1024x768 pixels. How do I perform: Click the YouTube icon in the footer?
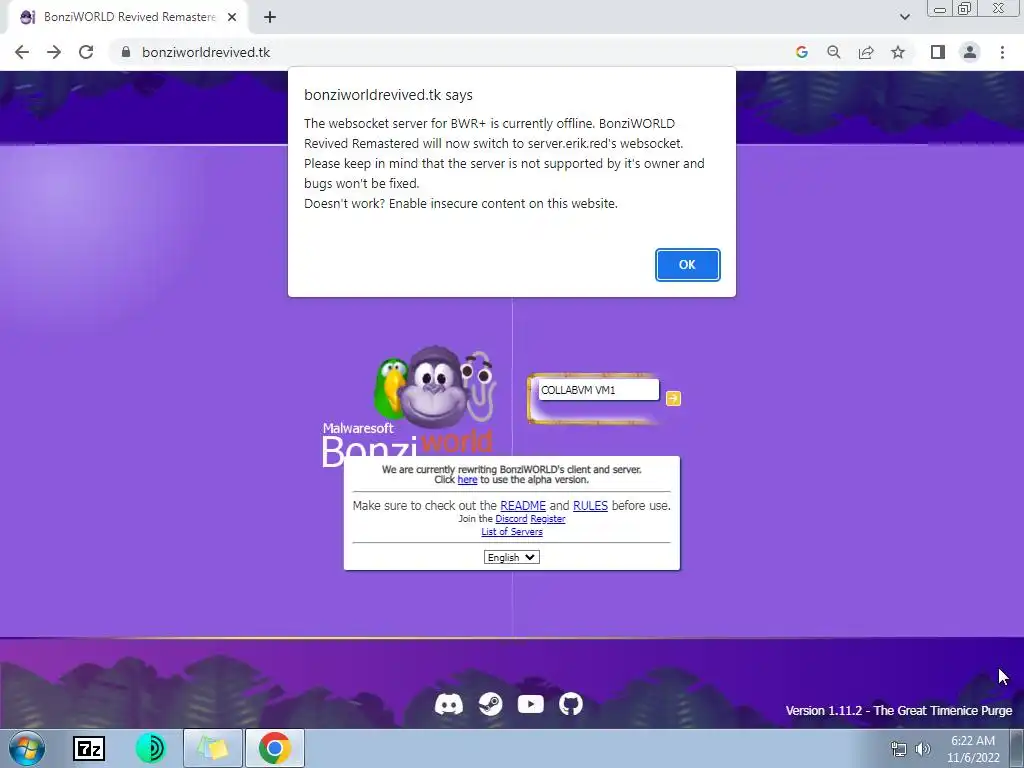(530, 704)
